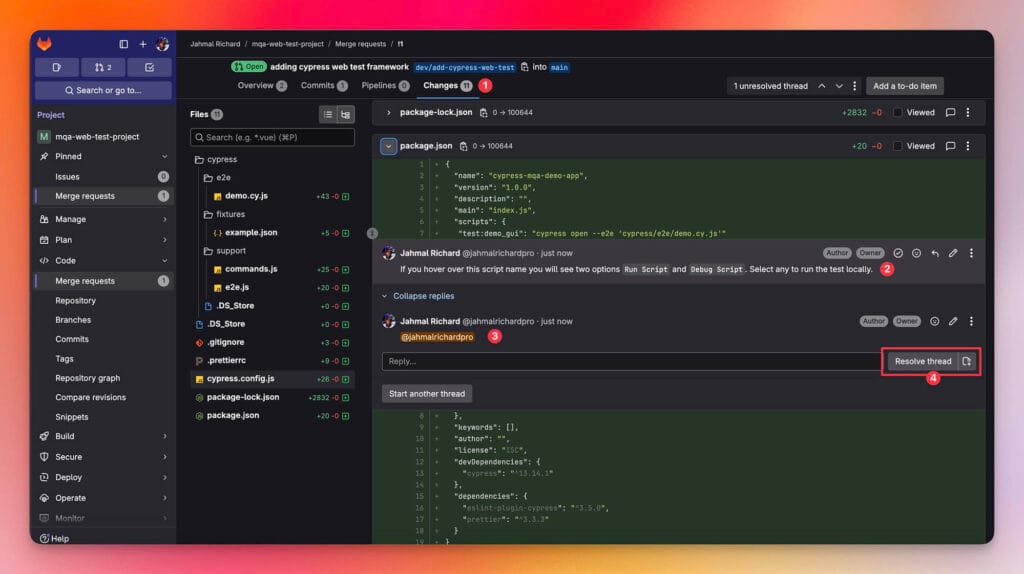Click the plus create new icon

143,44
